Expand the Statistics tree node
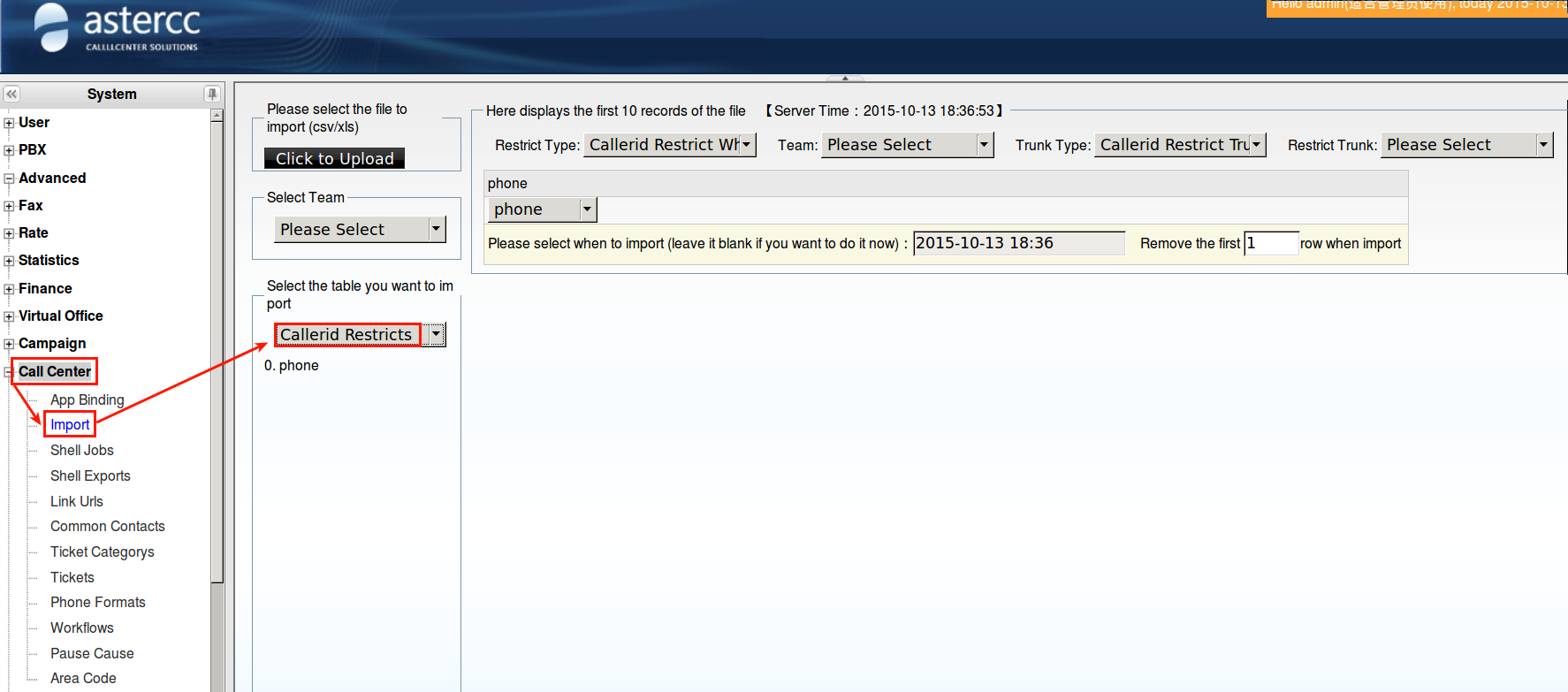Viewport: 1568px width, 692px height. coord(9,261)
